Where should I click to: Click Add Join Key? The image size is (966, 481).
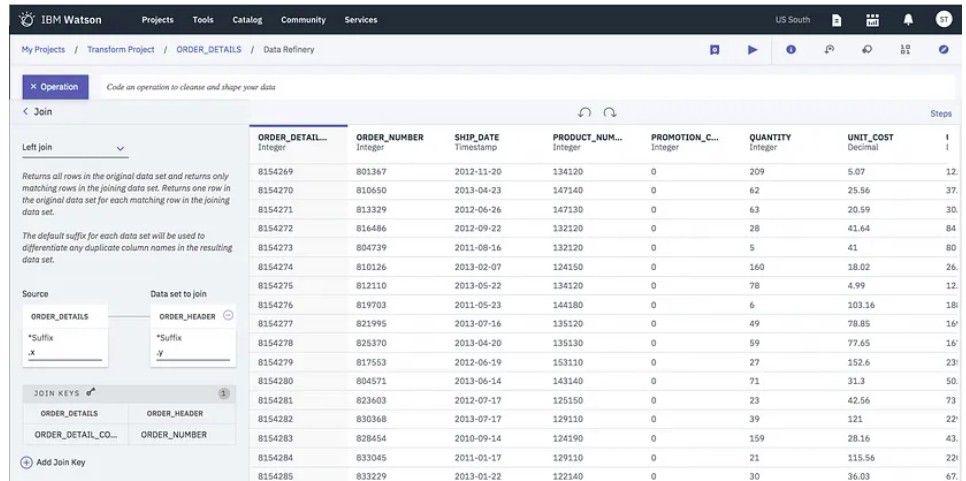[61, 462]
